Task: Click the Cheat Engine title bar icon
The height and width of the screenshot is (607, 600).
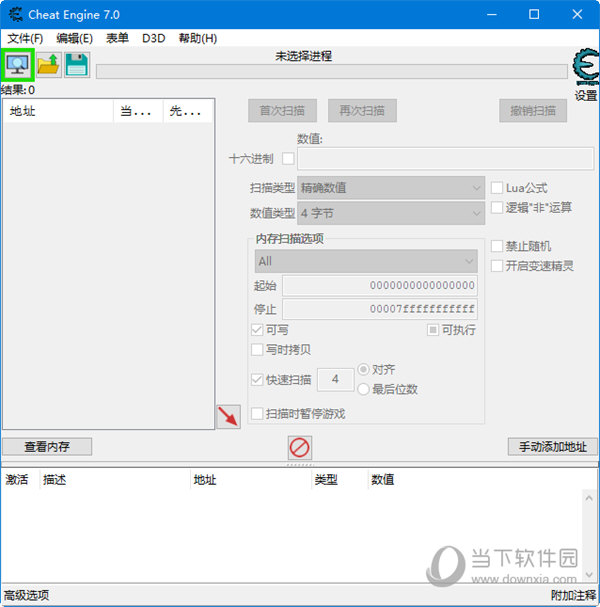Action: (15, 15)
